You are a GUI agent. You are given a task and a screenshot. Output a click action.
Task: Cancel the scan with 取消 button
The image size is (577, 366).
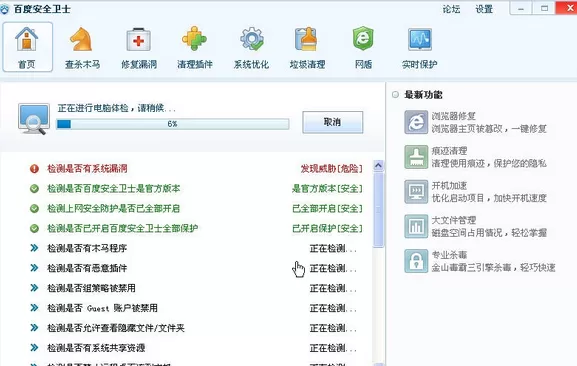point(332,122)
